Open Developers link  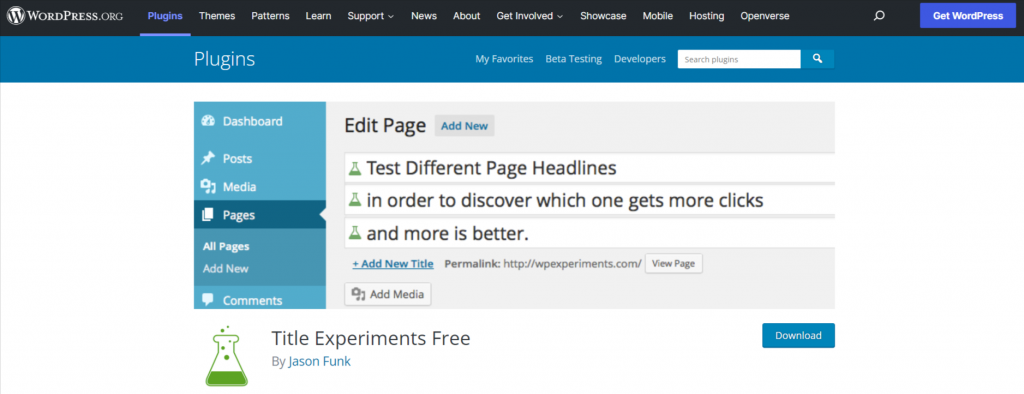[x=640, y=59]
